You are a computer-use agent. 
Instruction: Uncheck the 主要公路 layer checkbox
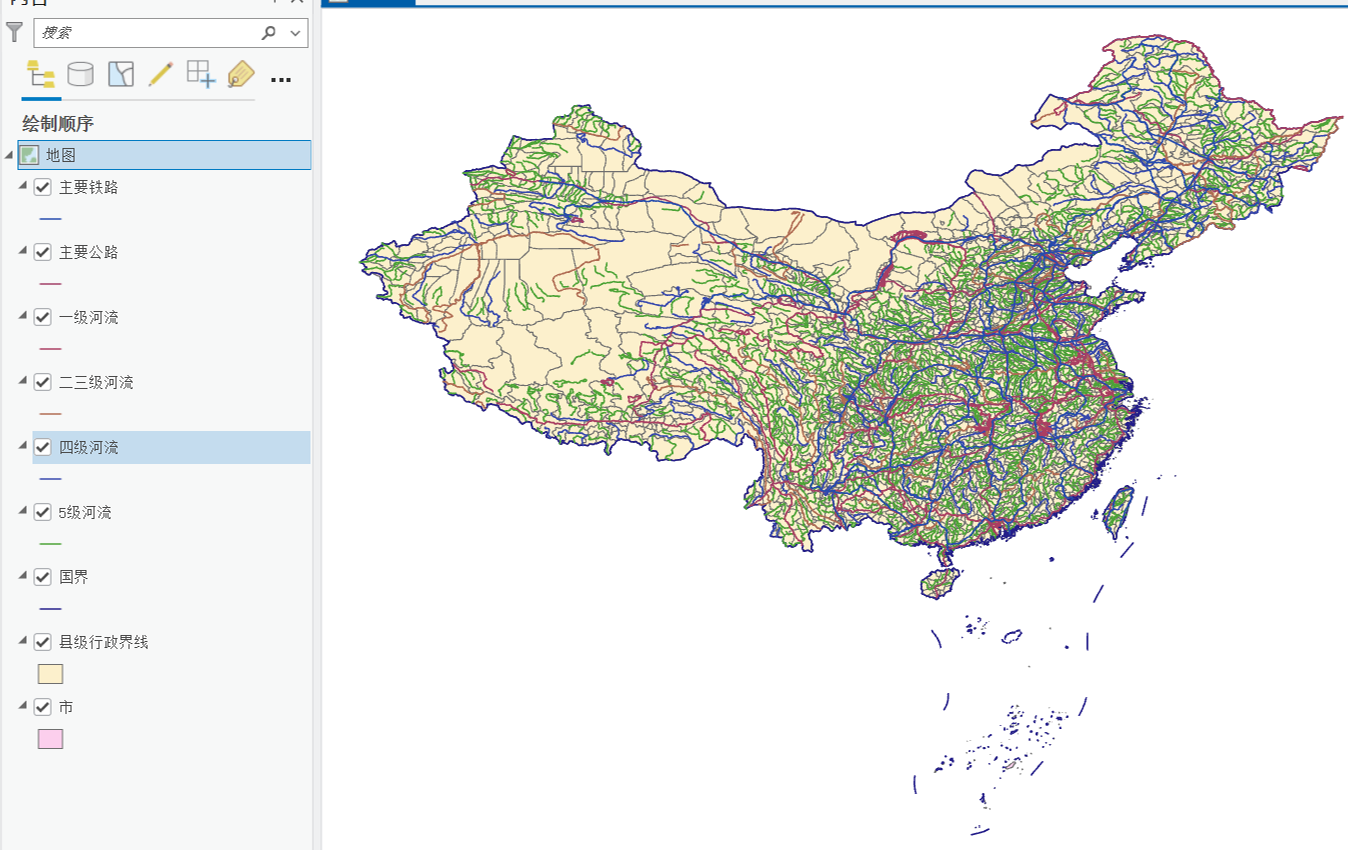point(42,252)
